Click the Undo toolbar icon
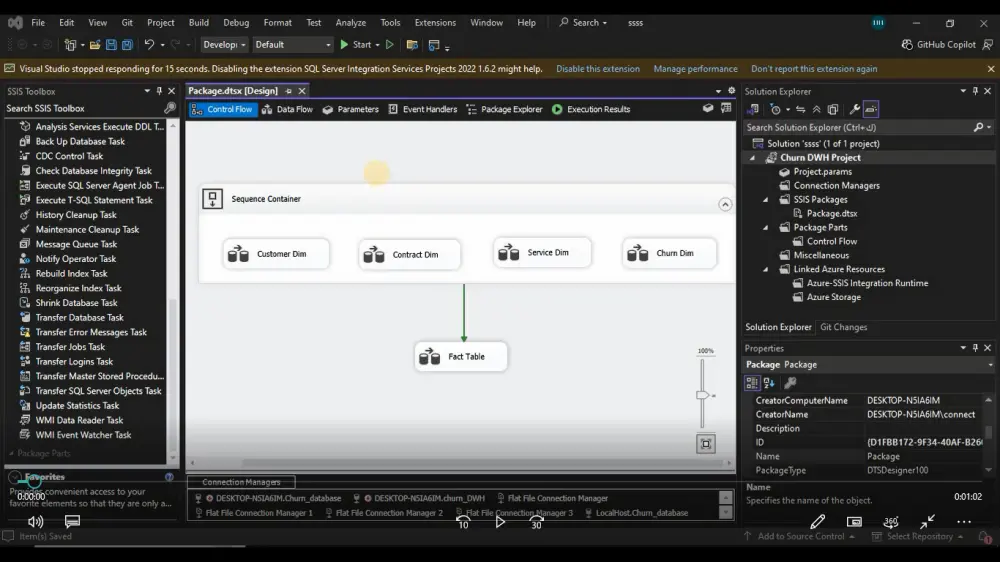The image size is (1000, 562). coord(149,45)
